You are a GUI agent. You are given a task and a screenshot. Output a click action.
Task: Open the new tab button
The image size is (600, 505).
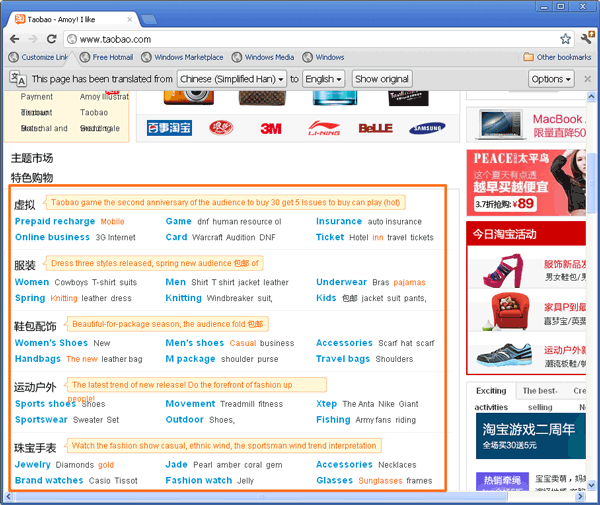[148, 19]
